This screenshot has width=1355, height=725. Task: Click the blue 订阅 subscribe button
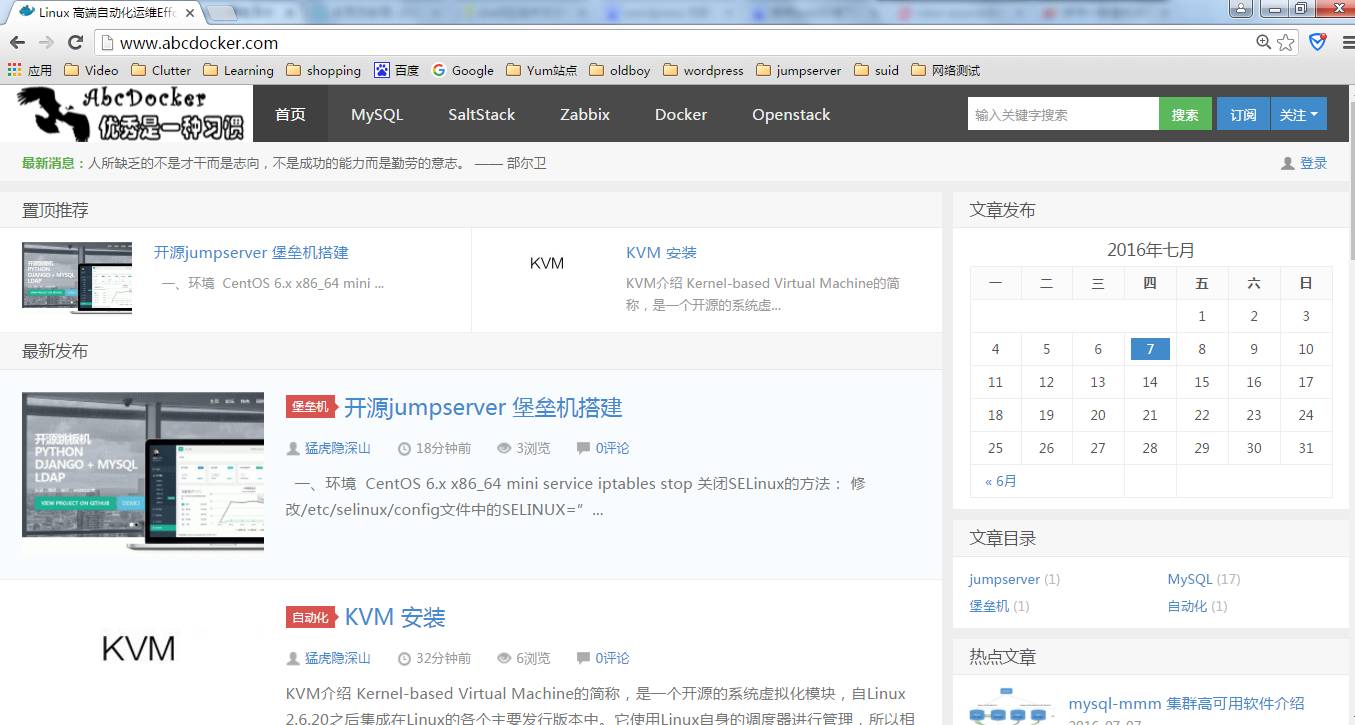coord(1243,114)
